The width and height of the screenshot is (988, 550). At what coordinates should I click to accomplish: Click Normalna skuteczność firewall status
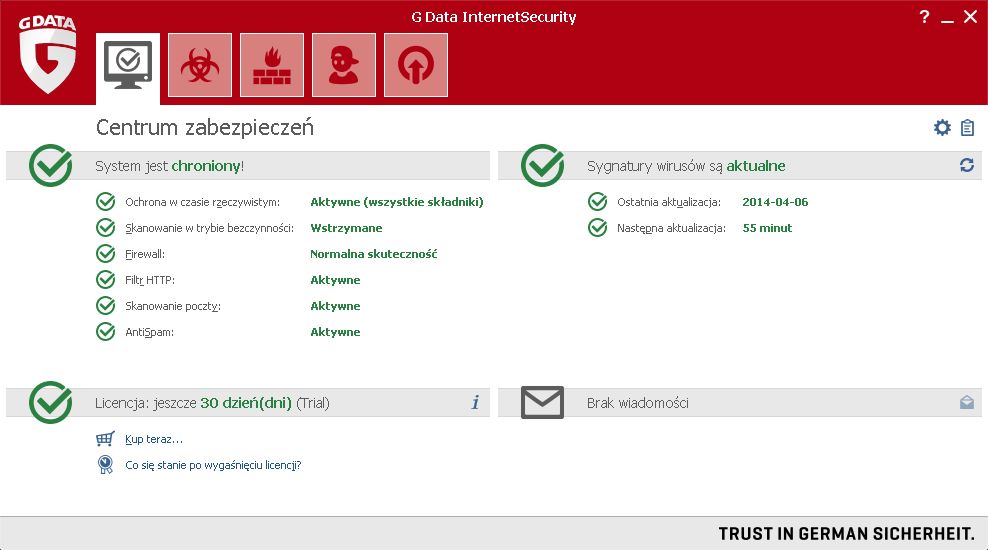click(374, 254)
